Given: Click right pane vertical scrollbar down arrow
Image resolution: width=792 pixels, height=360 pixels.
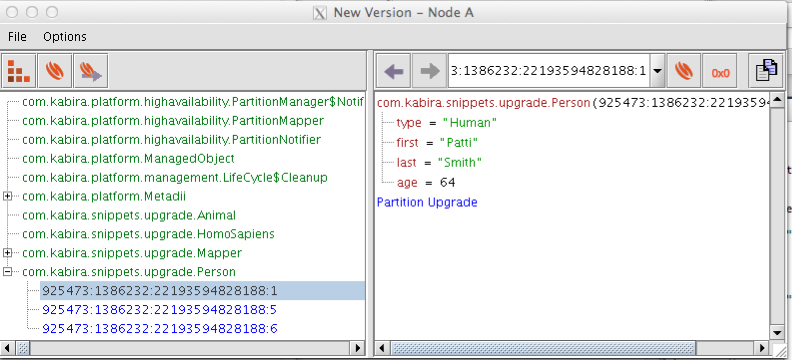Looking at the screenshot, I should [777, 332].
